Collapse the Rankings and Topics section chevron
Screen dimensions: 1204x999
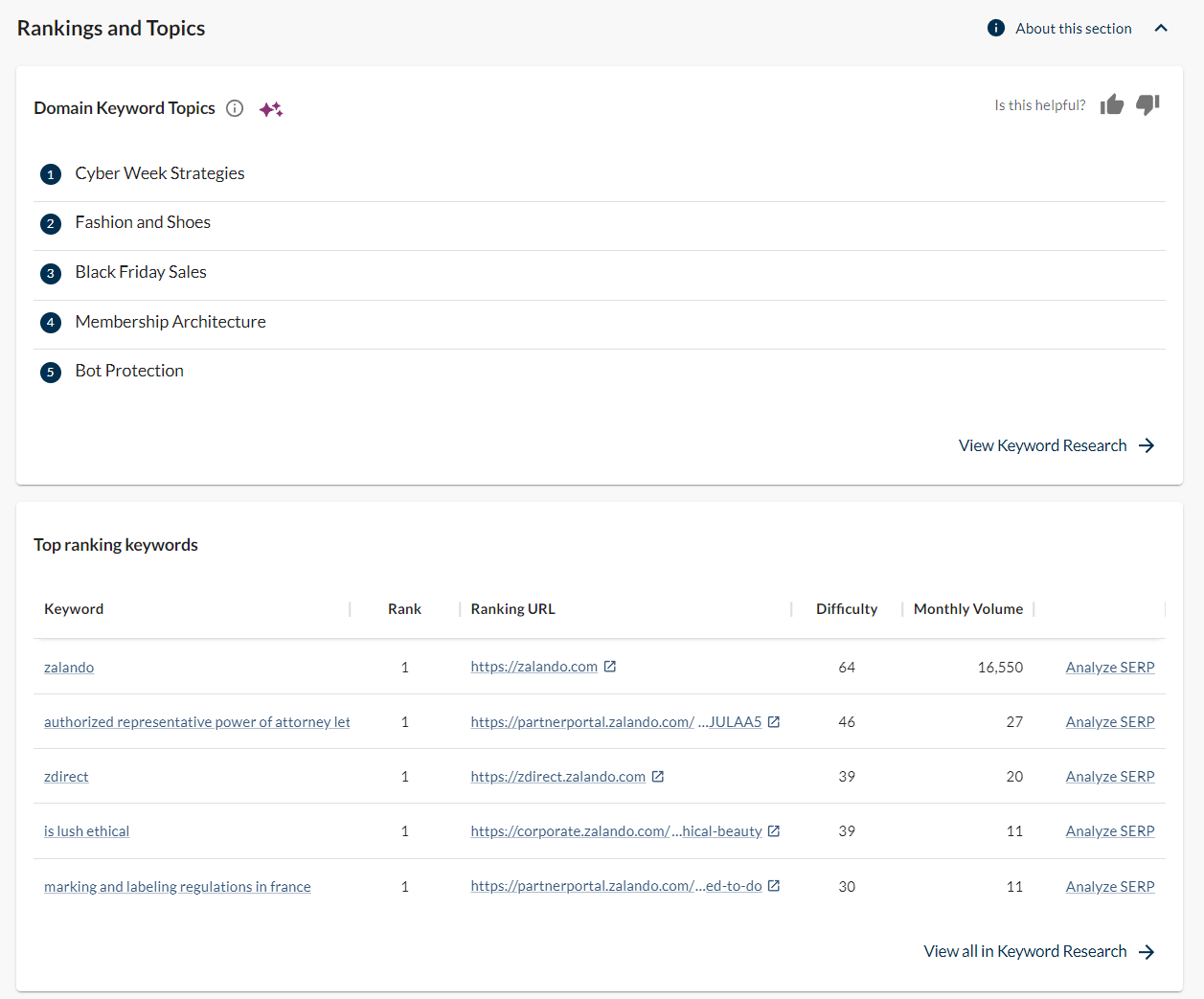click(1161, 28)
